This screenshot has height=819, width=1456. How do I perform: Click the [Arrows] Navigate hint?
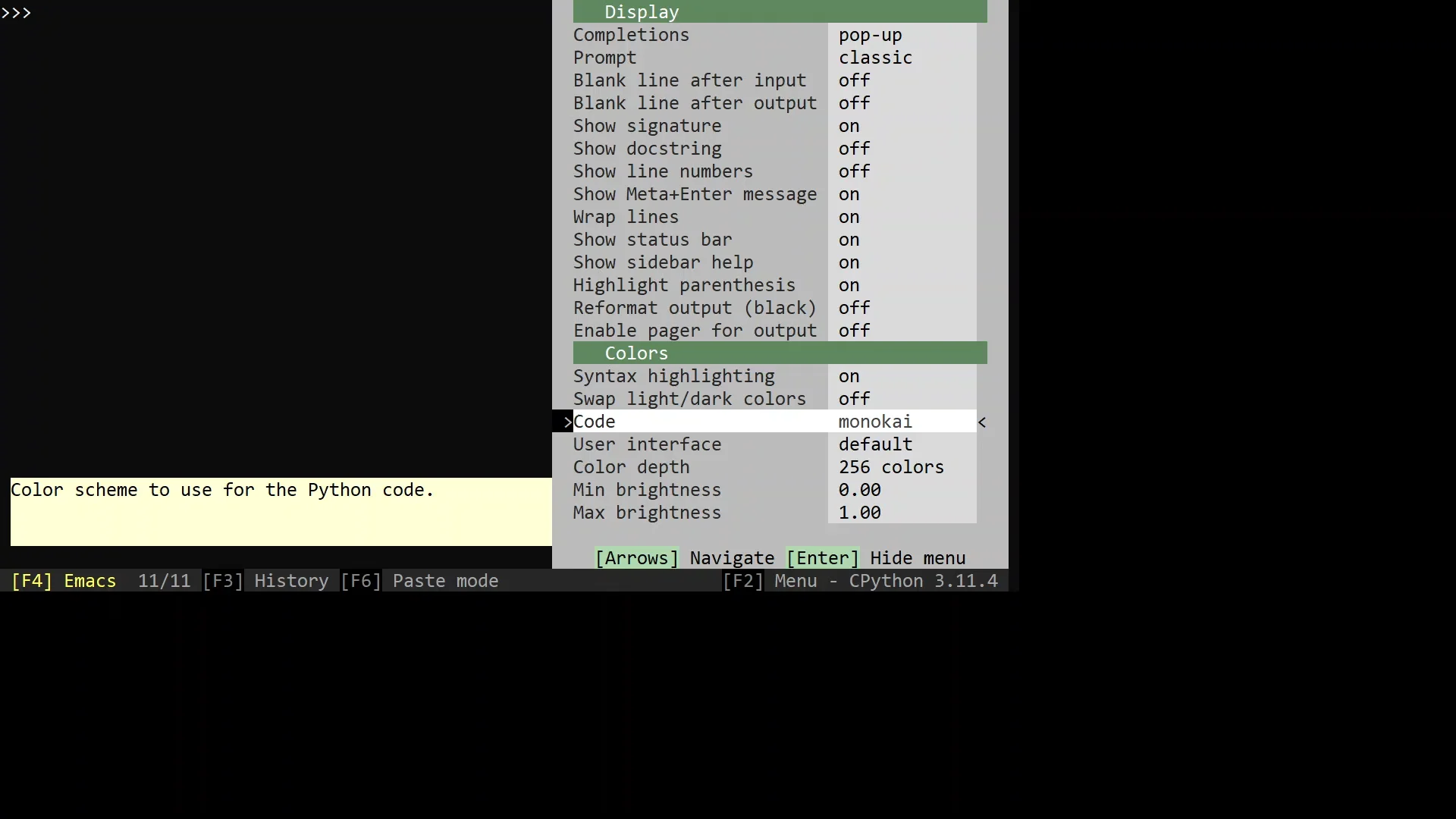685,558
